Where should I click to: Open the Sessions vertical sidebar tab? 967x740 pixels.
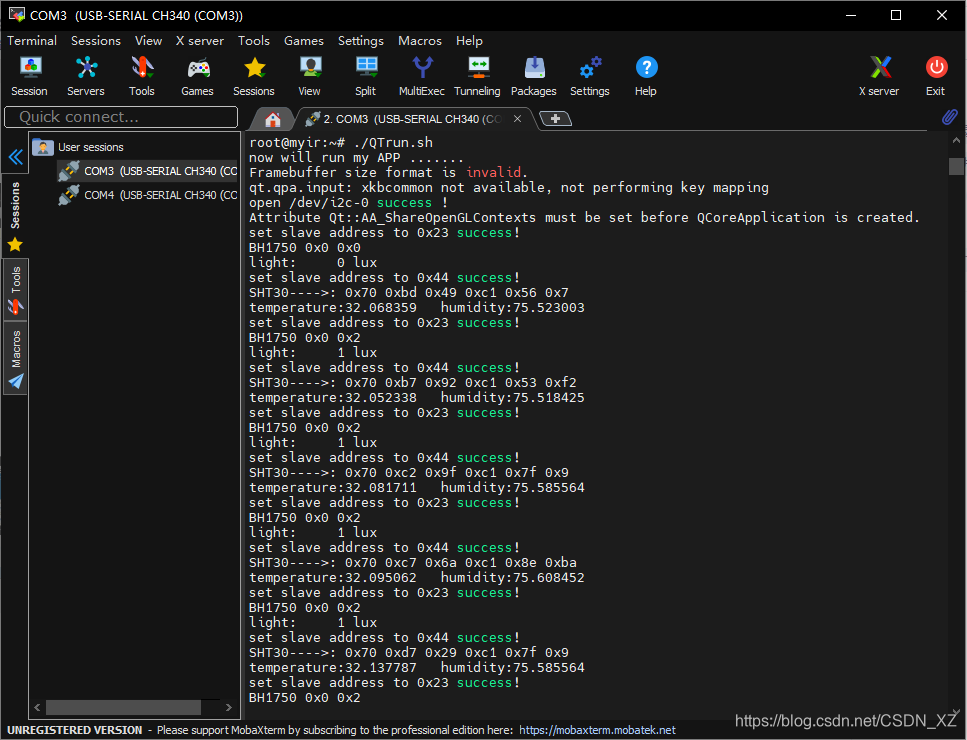tap(15, 205)
